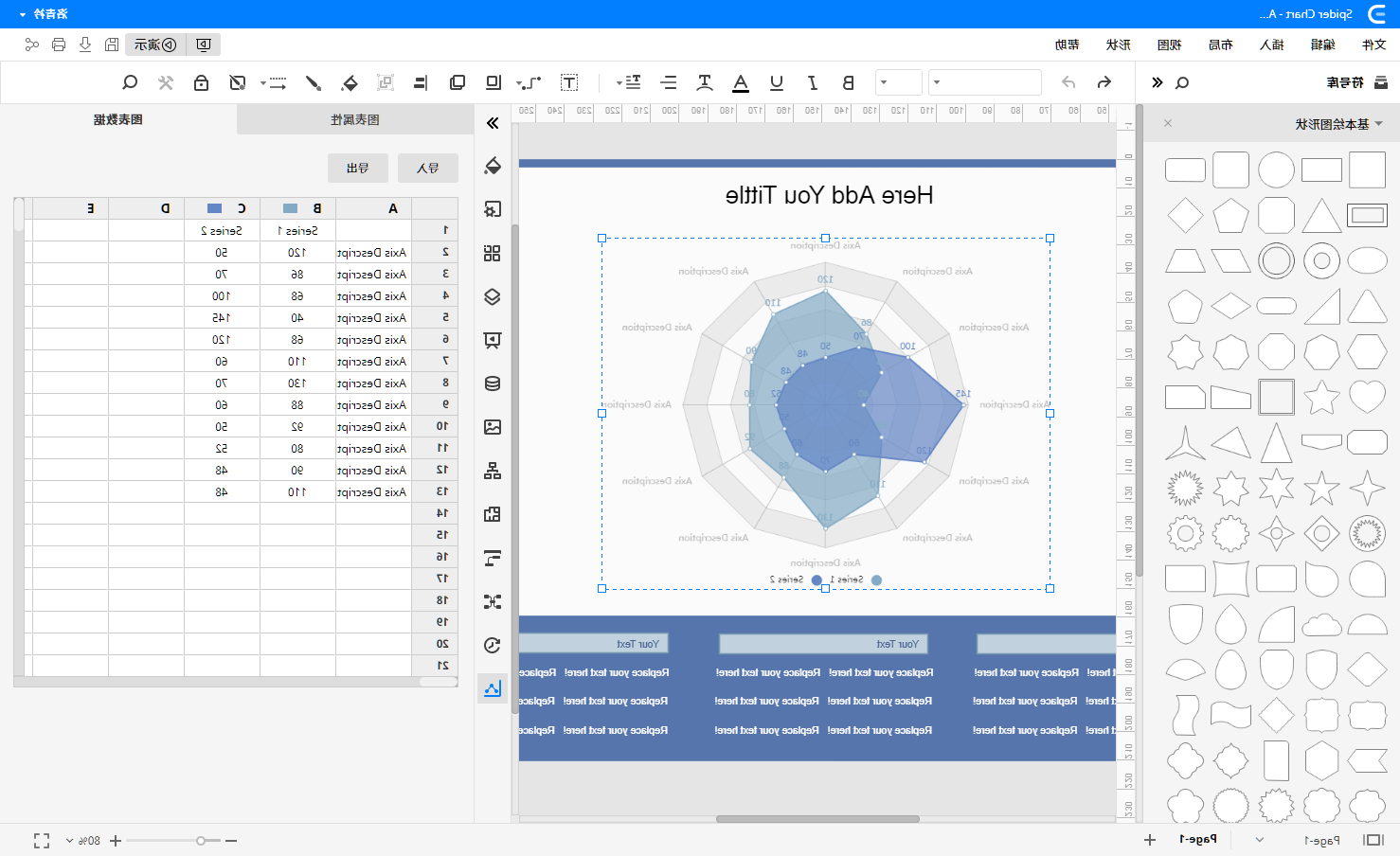
Task: Open the history clock icon in side strip
Action: point(493,645)
